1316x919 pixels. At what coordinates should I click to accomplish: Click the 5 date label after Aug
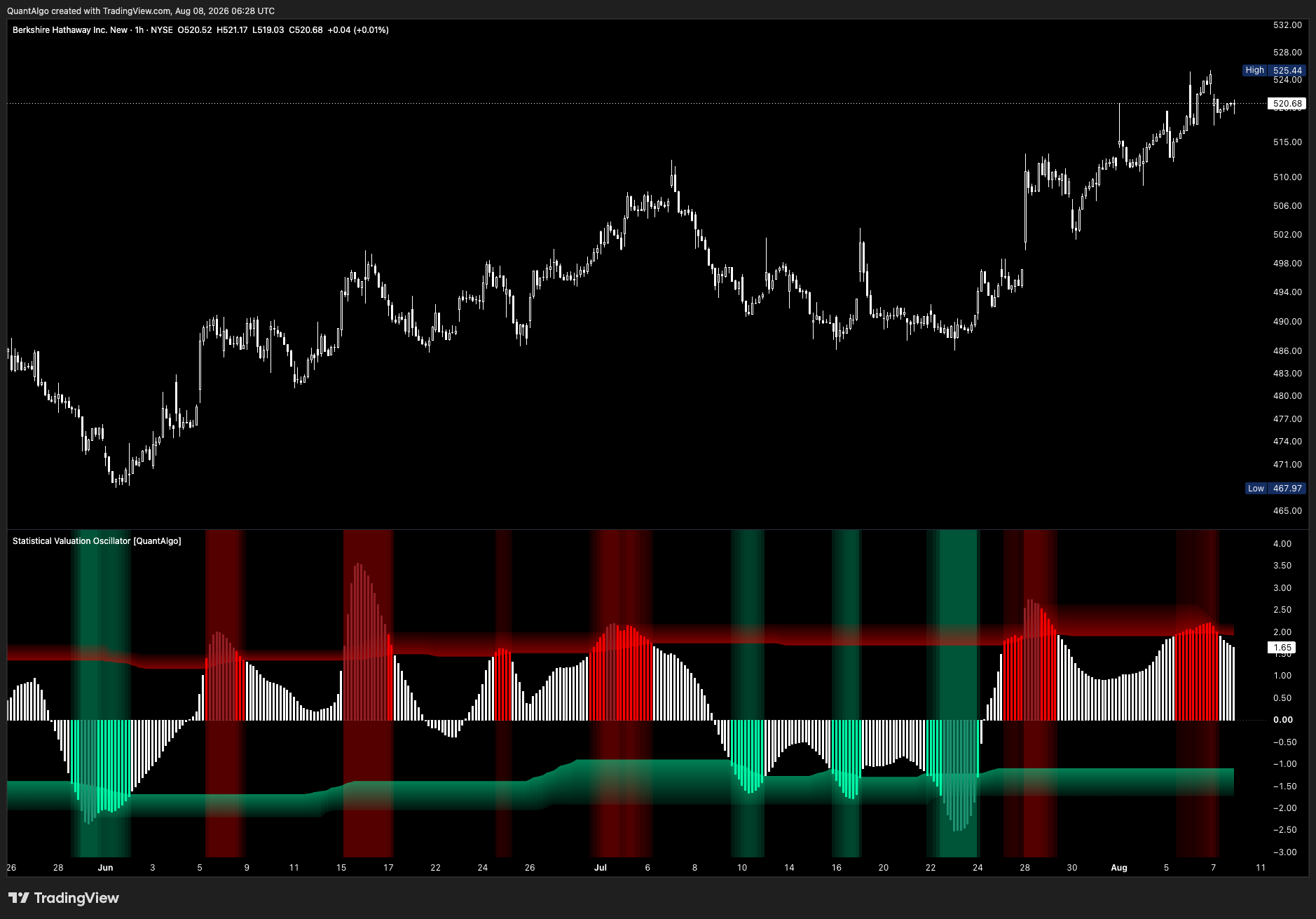click(1166, 868)
